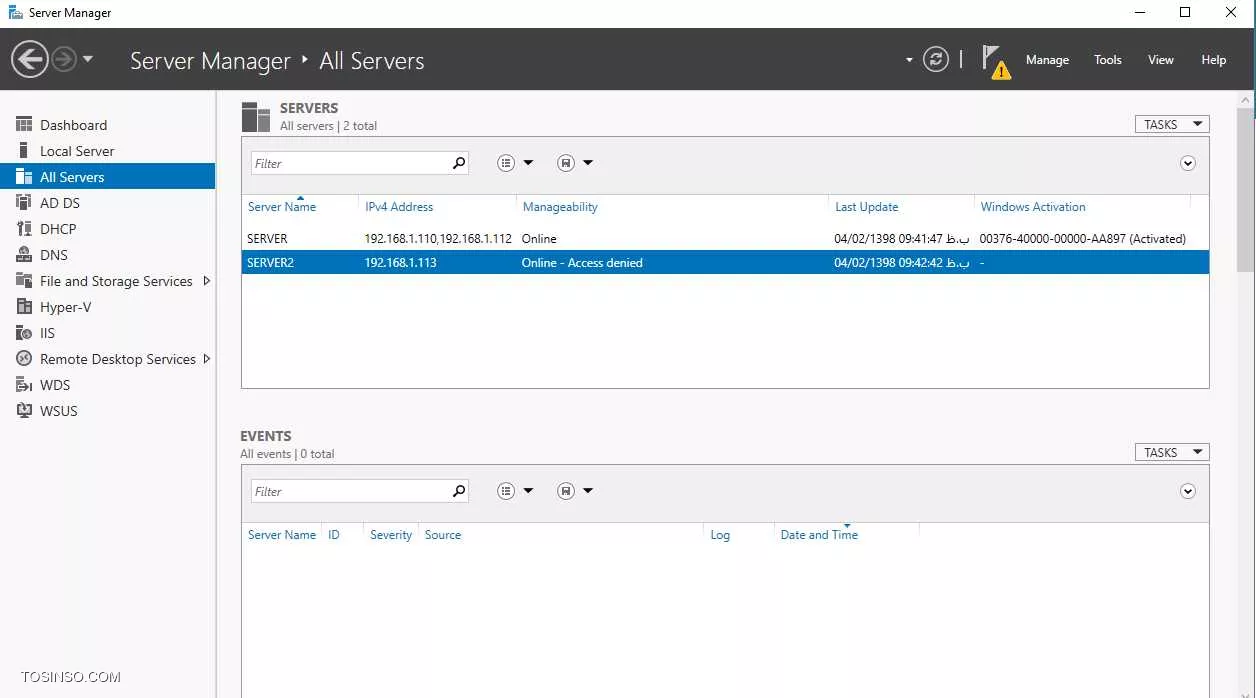The width and height of the screenshot is (1256, 698).
Task: Click Remote Desktop Services icon
Action: coord(24,359)
